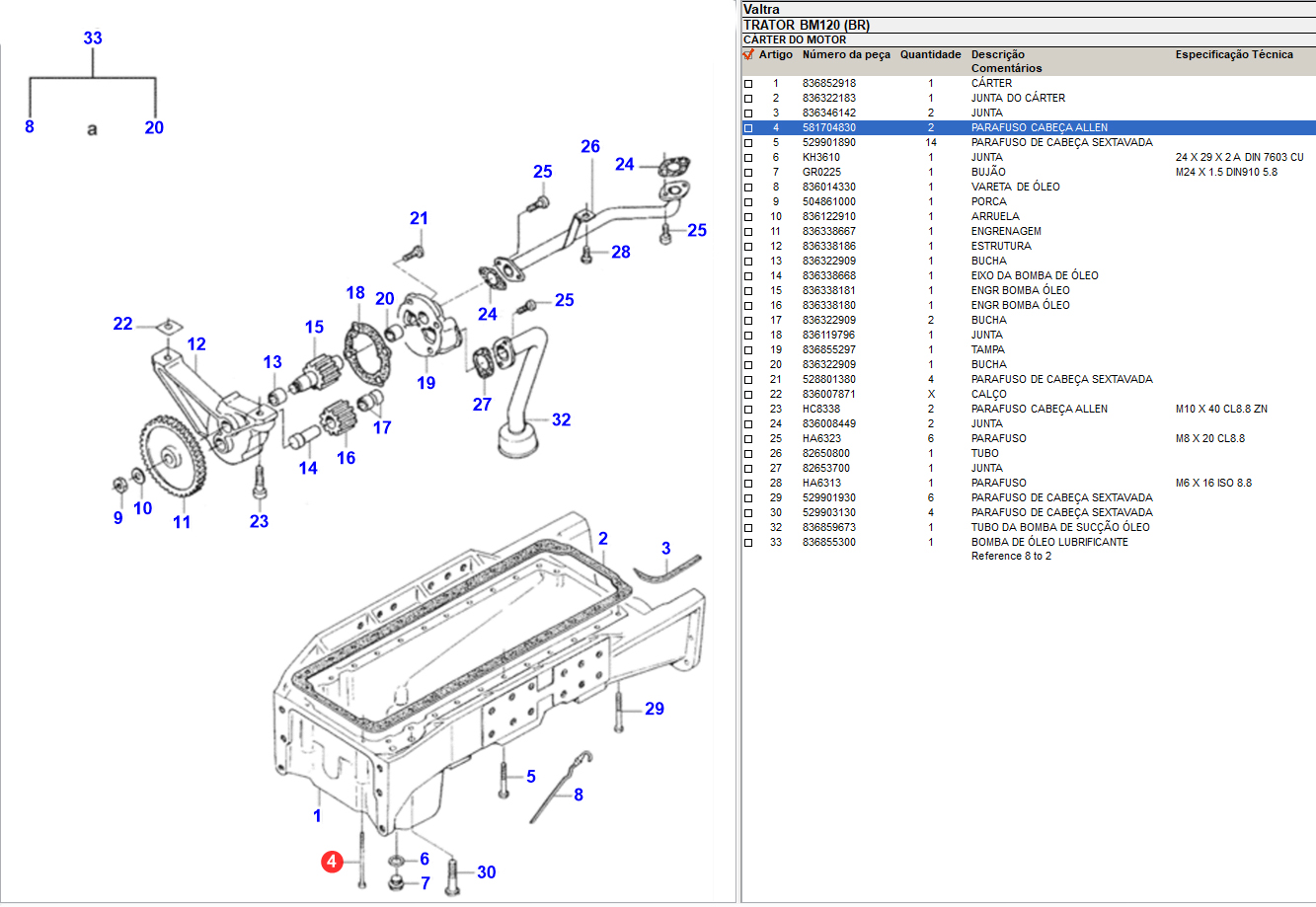Toggle checkbox for BUJÃO part GR0225
The width and height of the screenshot is (1316, 907).
748,173
